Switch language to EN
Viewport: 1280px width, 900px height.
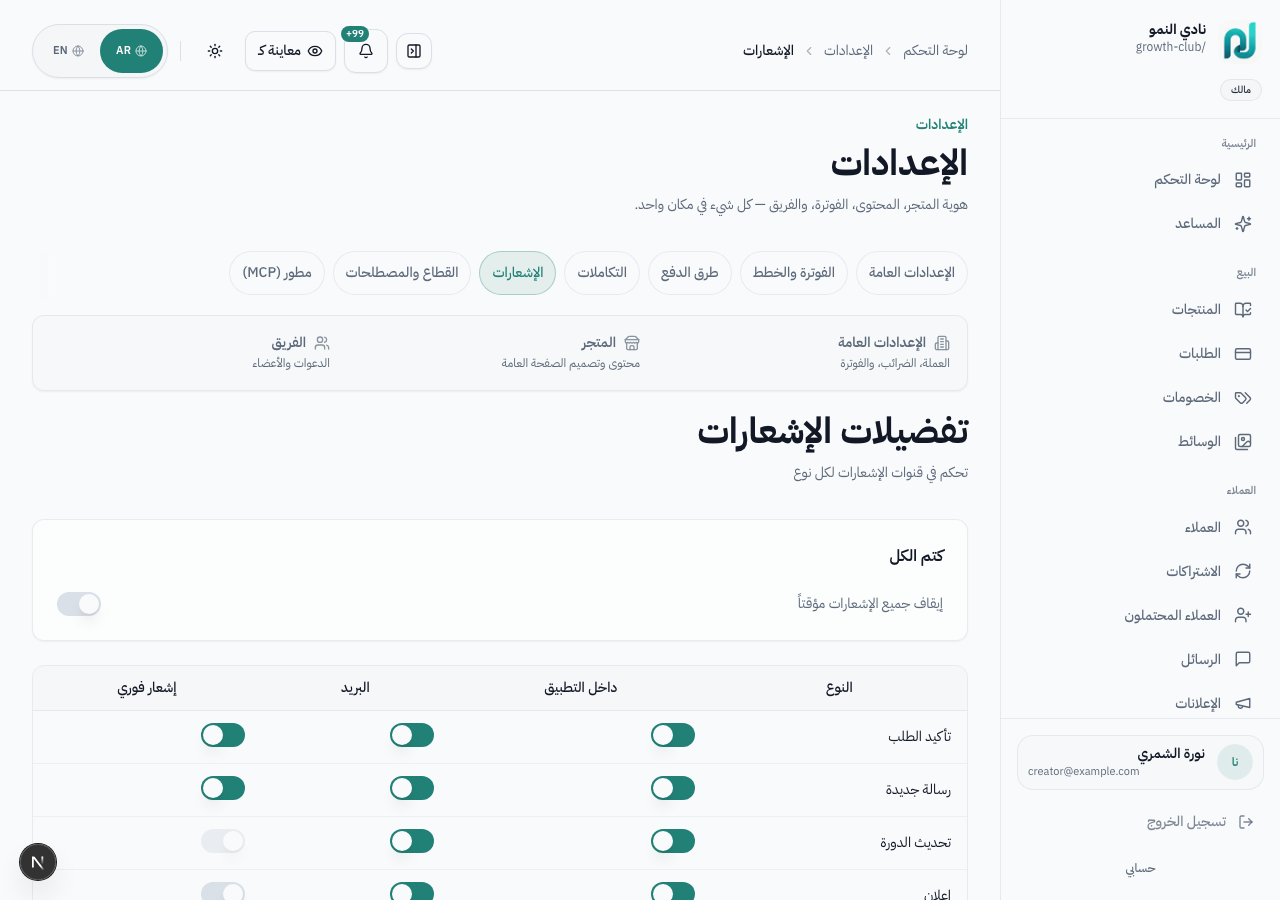click(68, 51)
